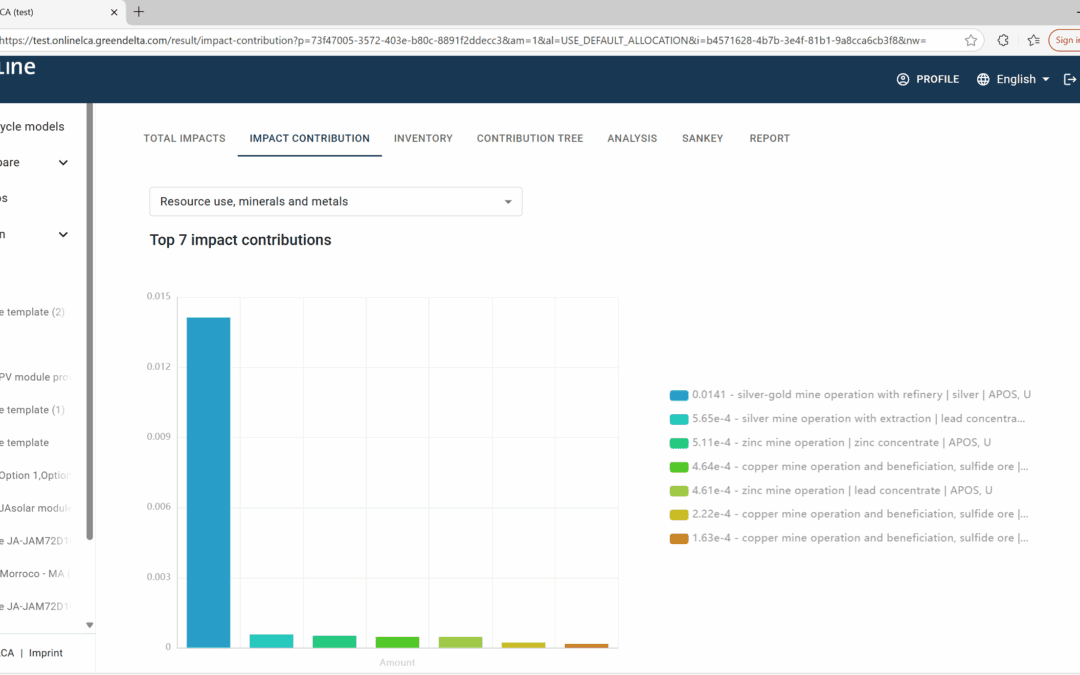This screenshot has width=1080, height=675.
Task: Open the PROFILE menu
Action: click(928, 79)
